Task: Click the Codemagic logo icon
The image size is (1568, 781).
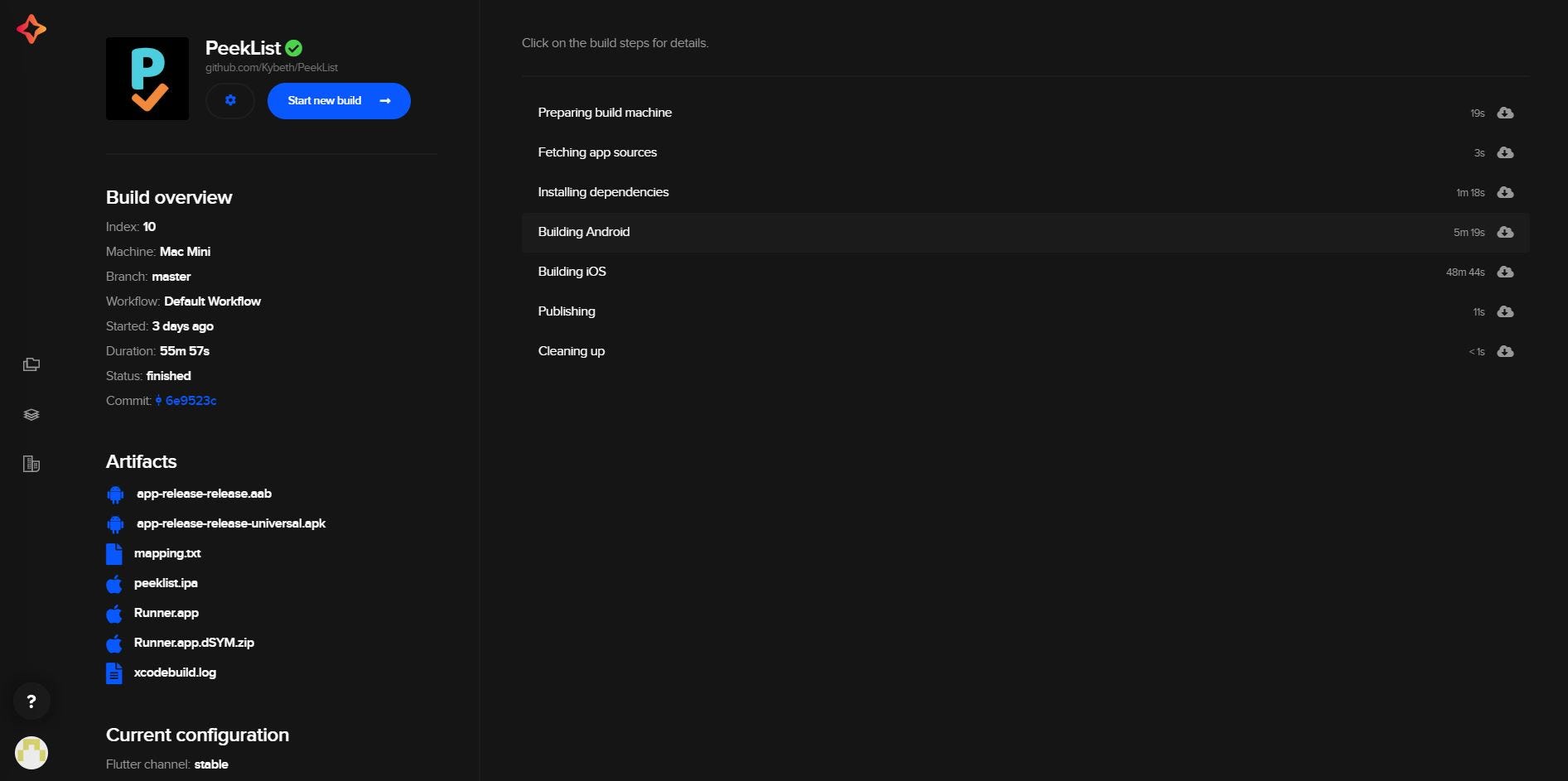Action: (31, 29)
